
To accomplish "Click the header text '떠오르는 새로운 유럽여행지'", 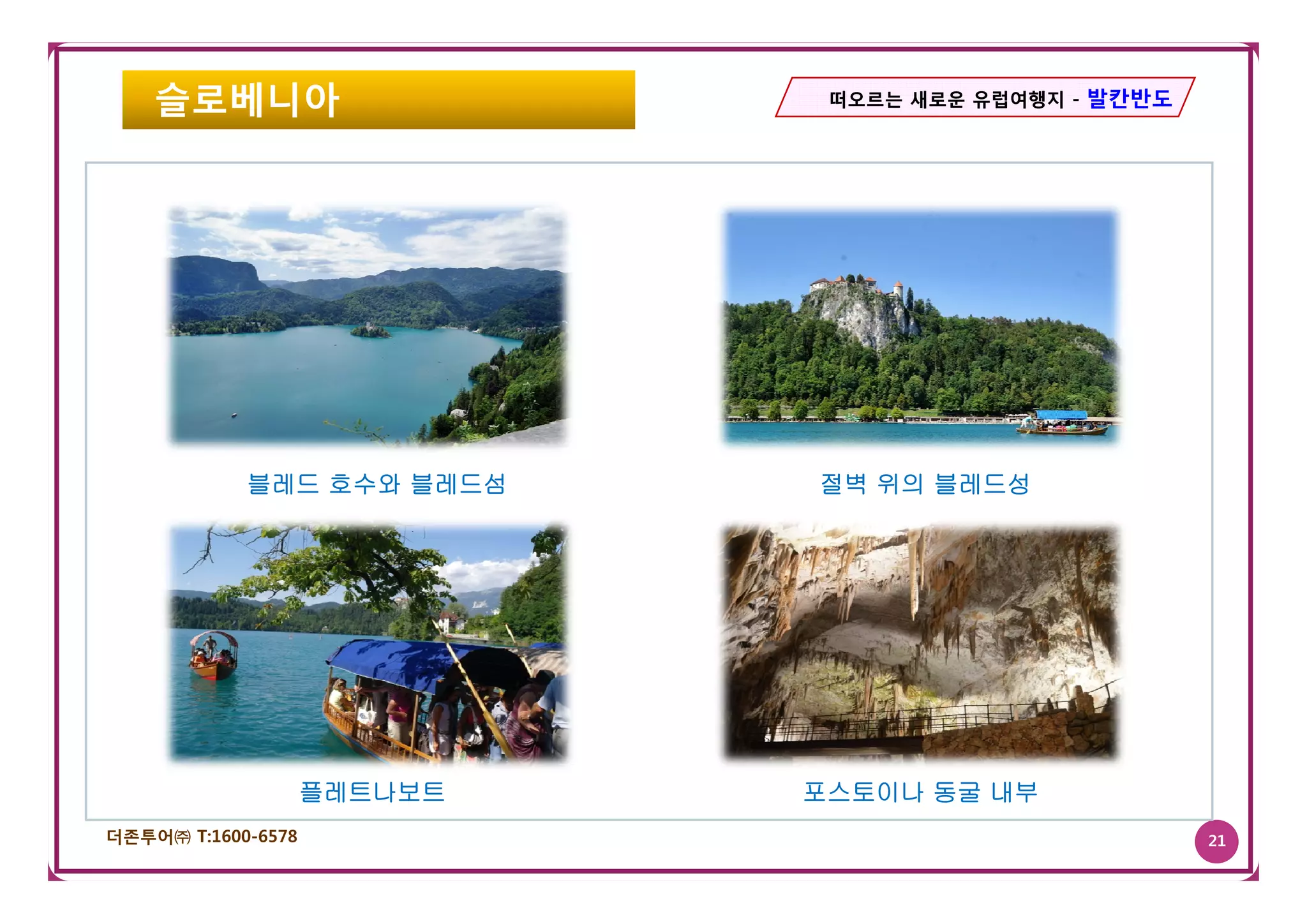I will (x=947, y=100).
